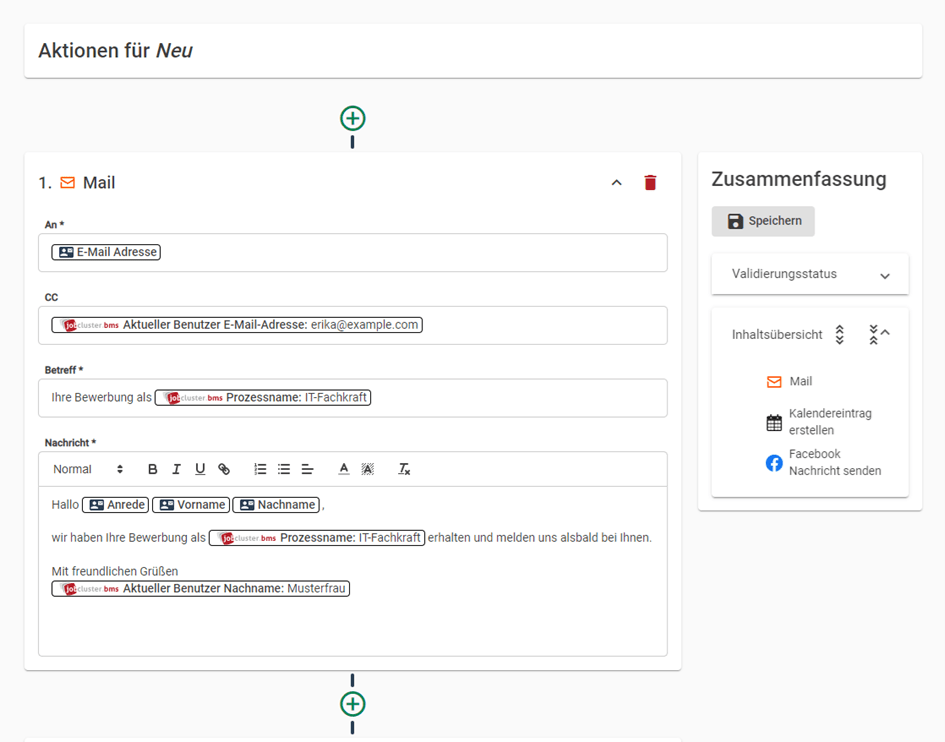Click the Facebook icon in overview

click(x=774, y=463)
